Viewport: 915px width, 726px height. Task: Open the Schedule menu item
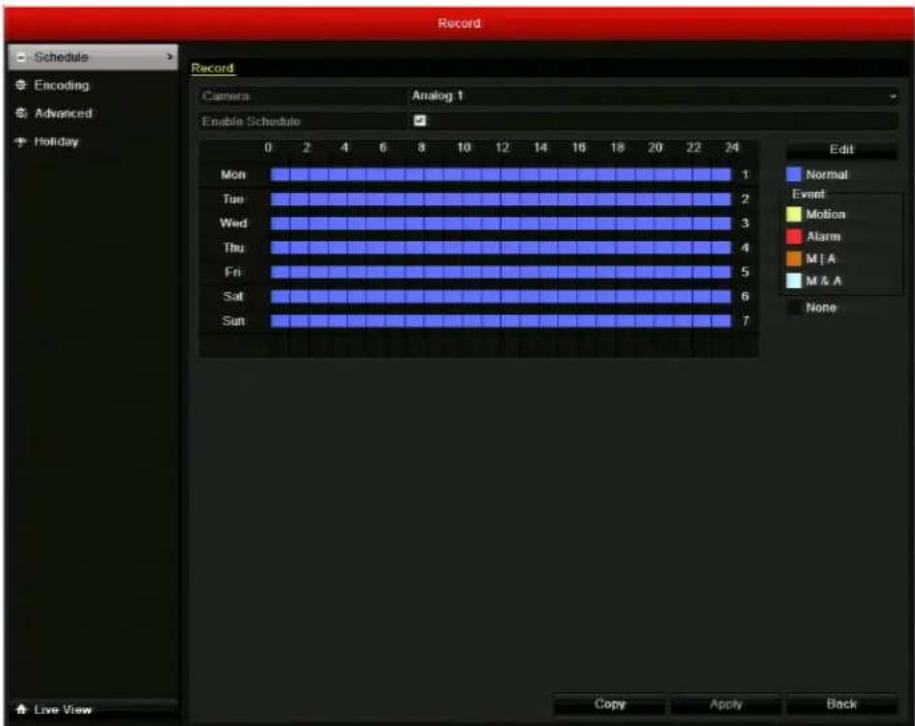click(x=93, y=57)
